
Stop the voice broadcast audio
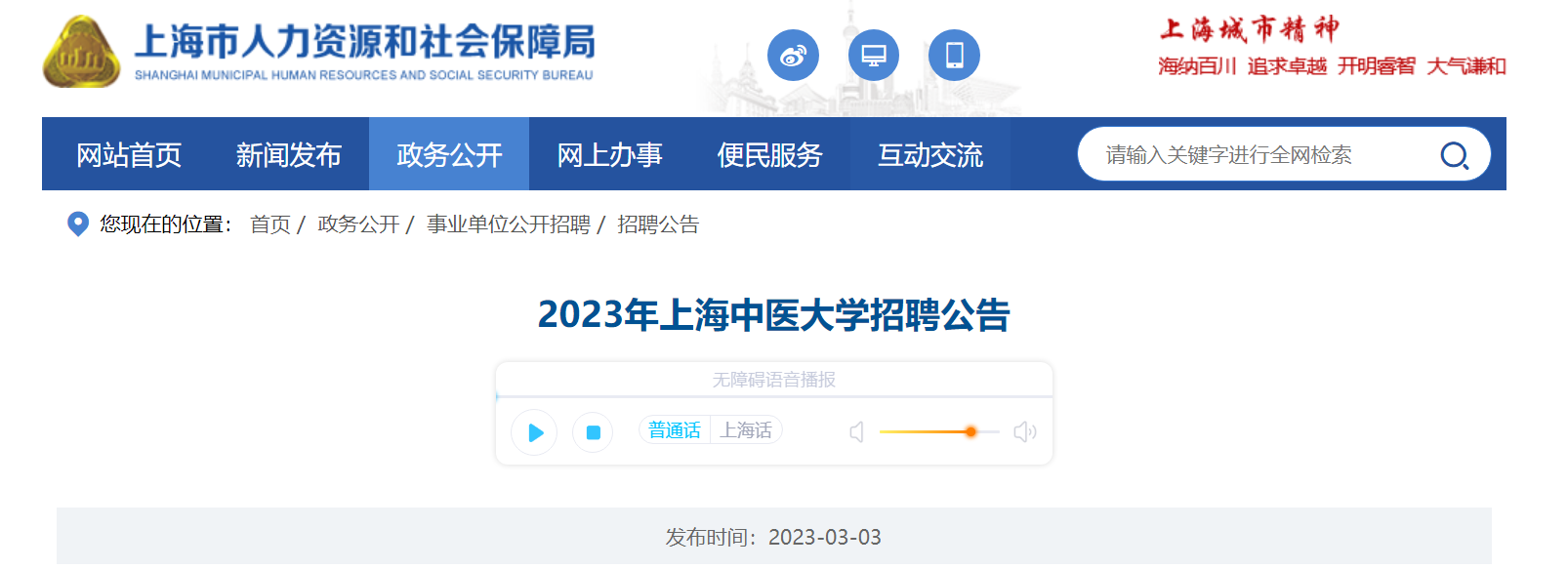click(x=593, y=432)
